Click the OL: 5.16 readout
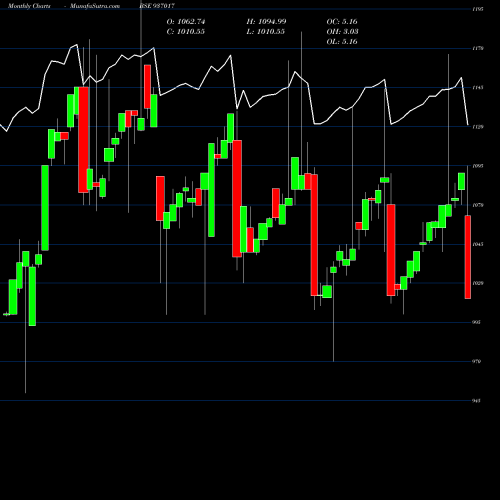The image size is (500, 500). tap(342, 42)
